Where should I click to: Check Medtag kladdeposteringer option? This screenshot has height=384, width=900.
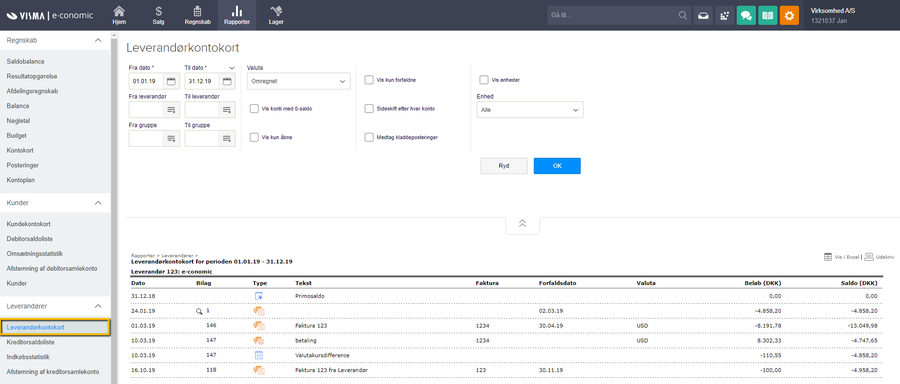click(369, 137)
